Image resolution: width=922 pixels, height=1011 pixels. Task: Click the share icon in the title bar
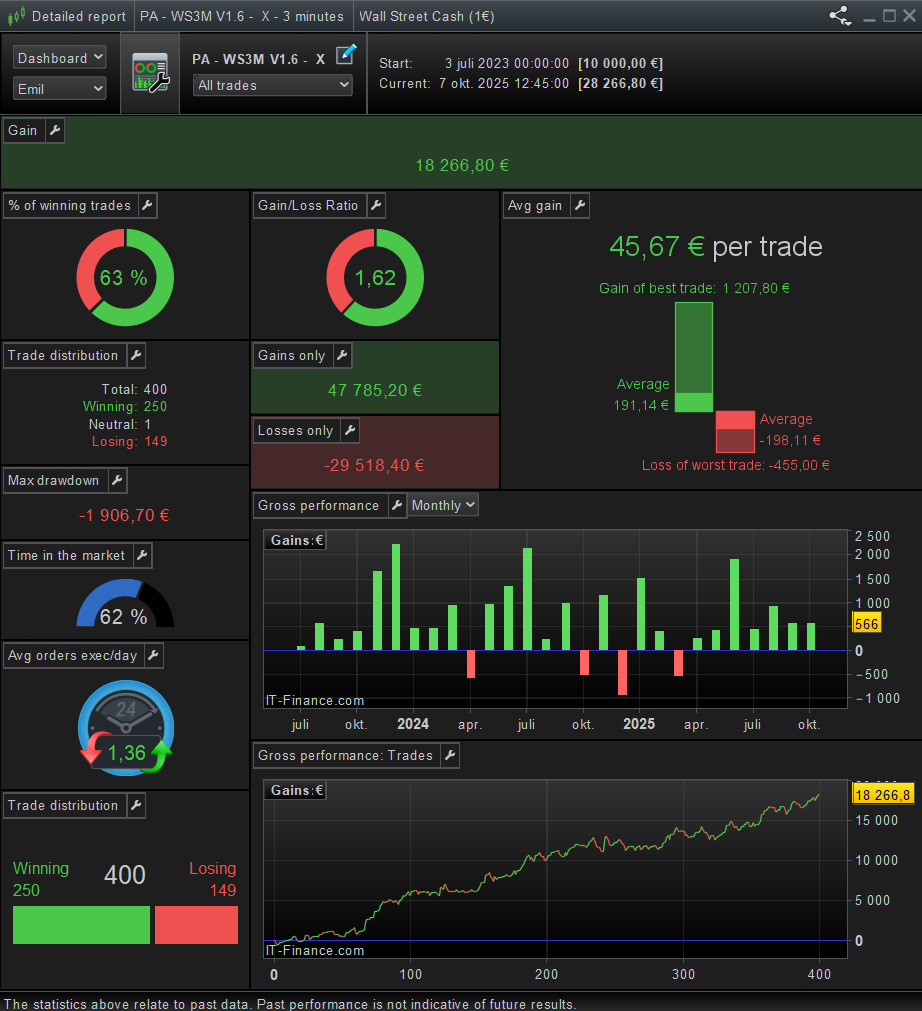pyautogui.click(x=840, y=16)
